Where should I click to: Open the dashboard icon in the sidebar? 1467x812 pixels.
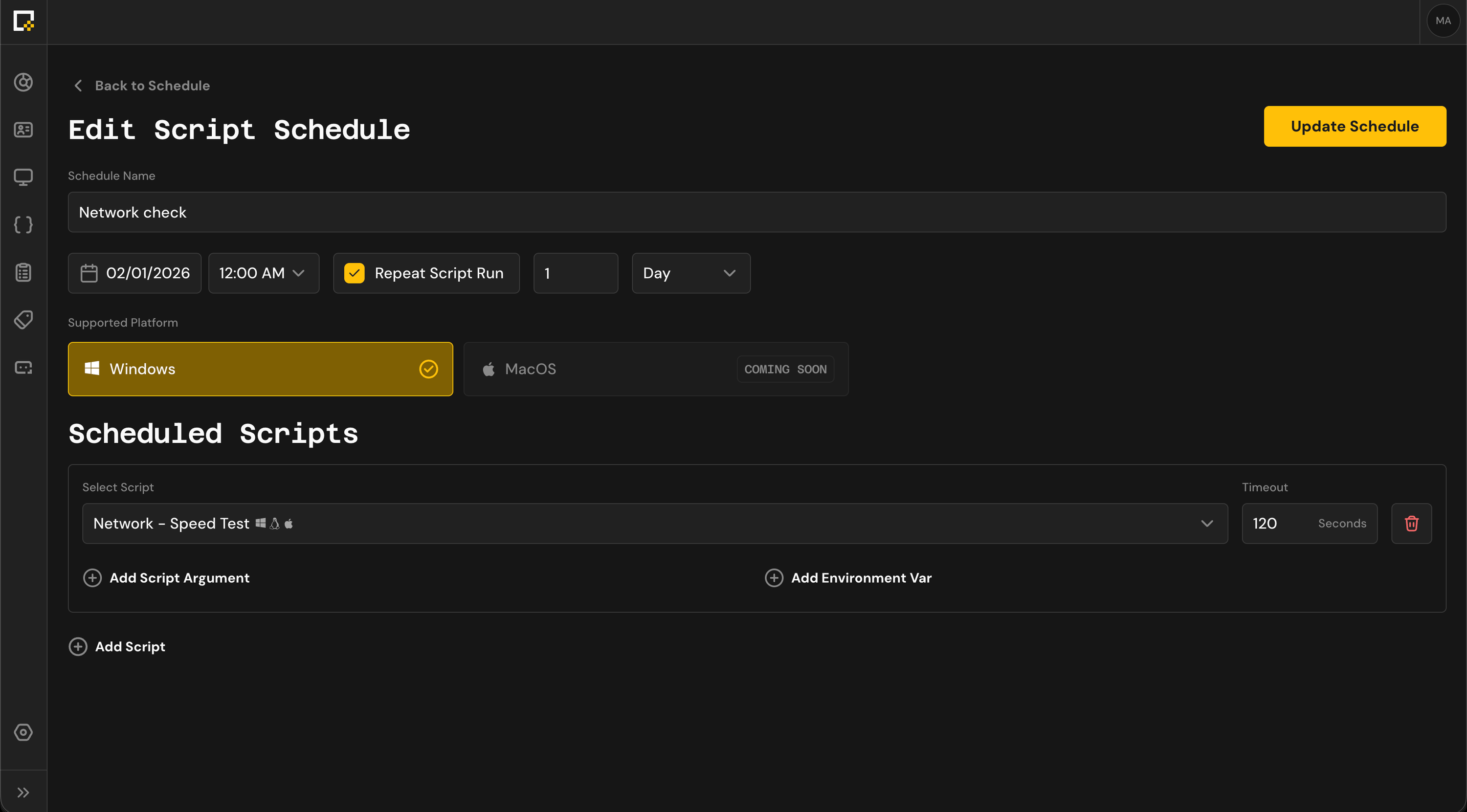(23, 82)
